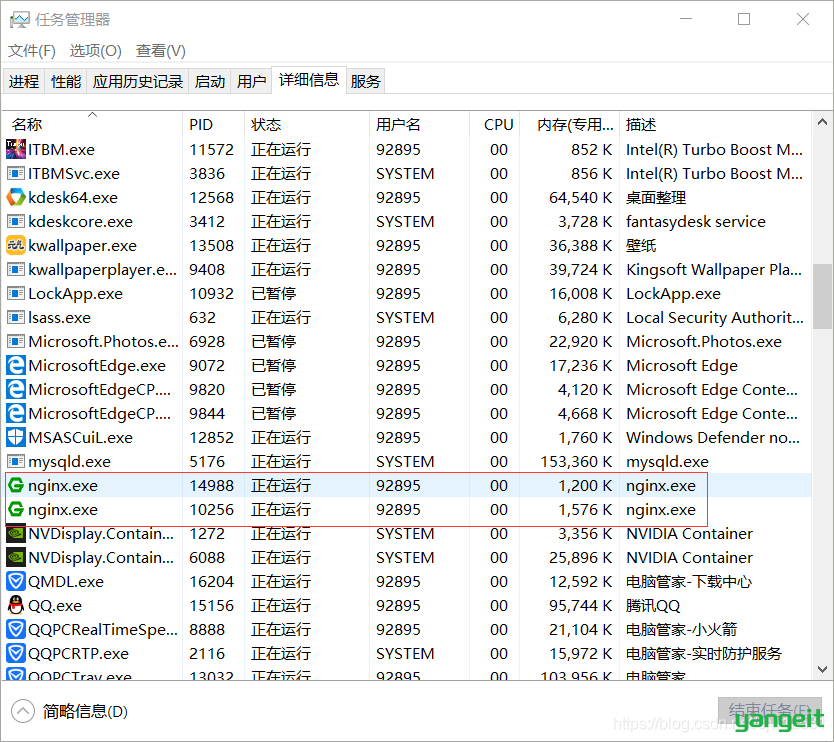Open the 选项(O) menu

click(x=95, y=51)
